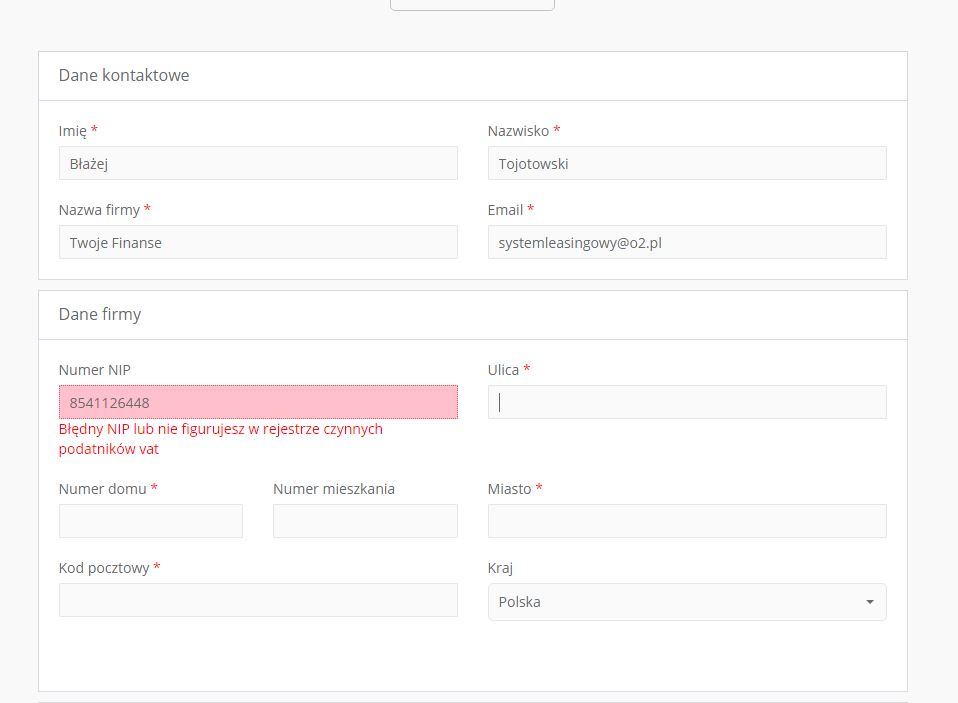Focus the Ulica input field

(x=687, y=402)
